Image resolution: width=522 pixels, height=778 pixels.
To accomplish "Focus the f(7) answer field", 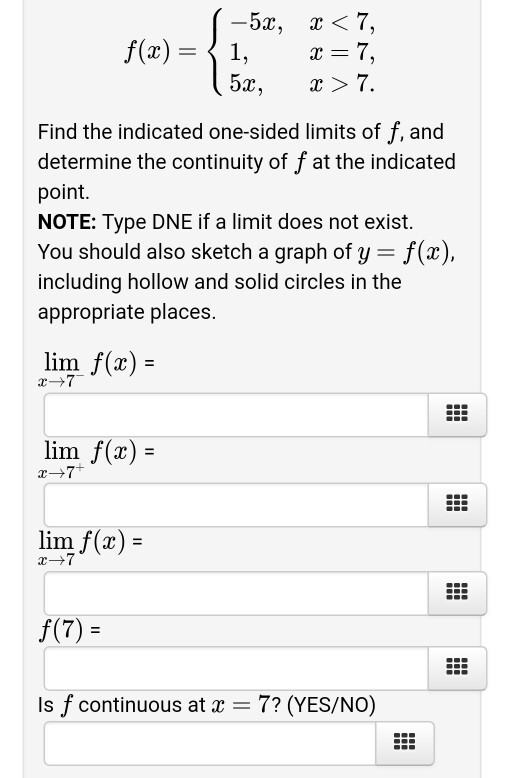I will 236,668.
